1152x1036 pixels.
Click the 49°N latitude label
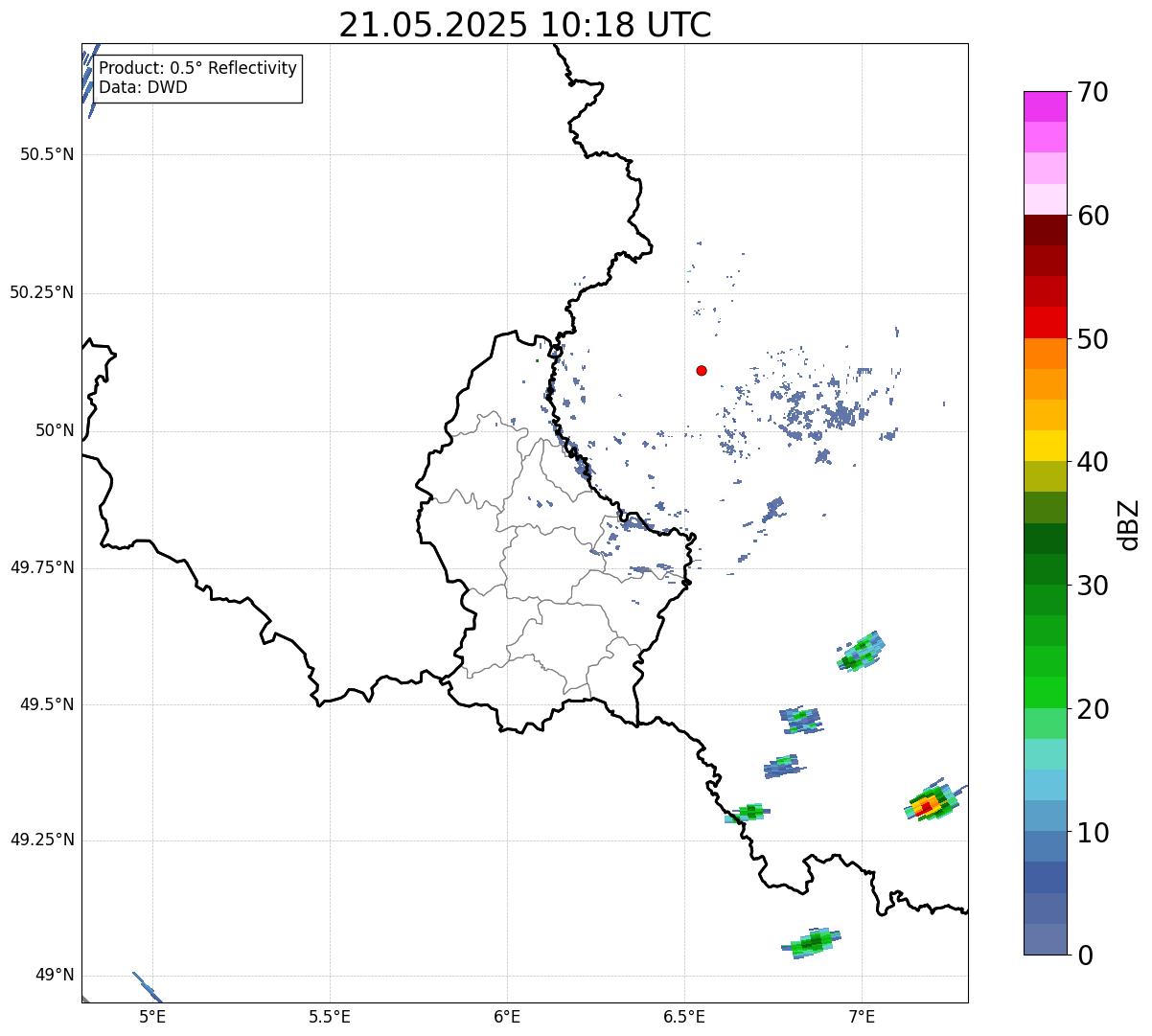point(55,976)
